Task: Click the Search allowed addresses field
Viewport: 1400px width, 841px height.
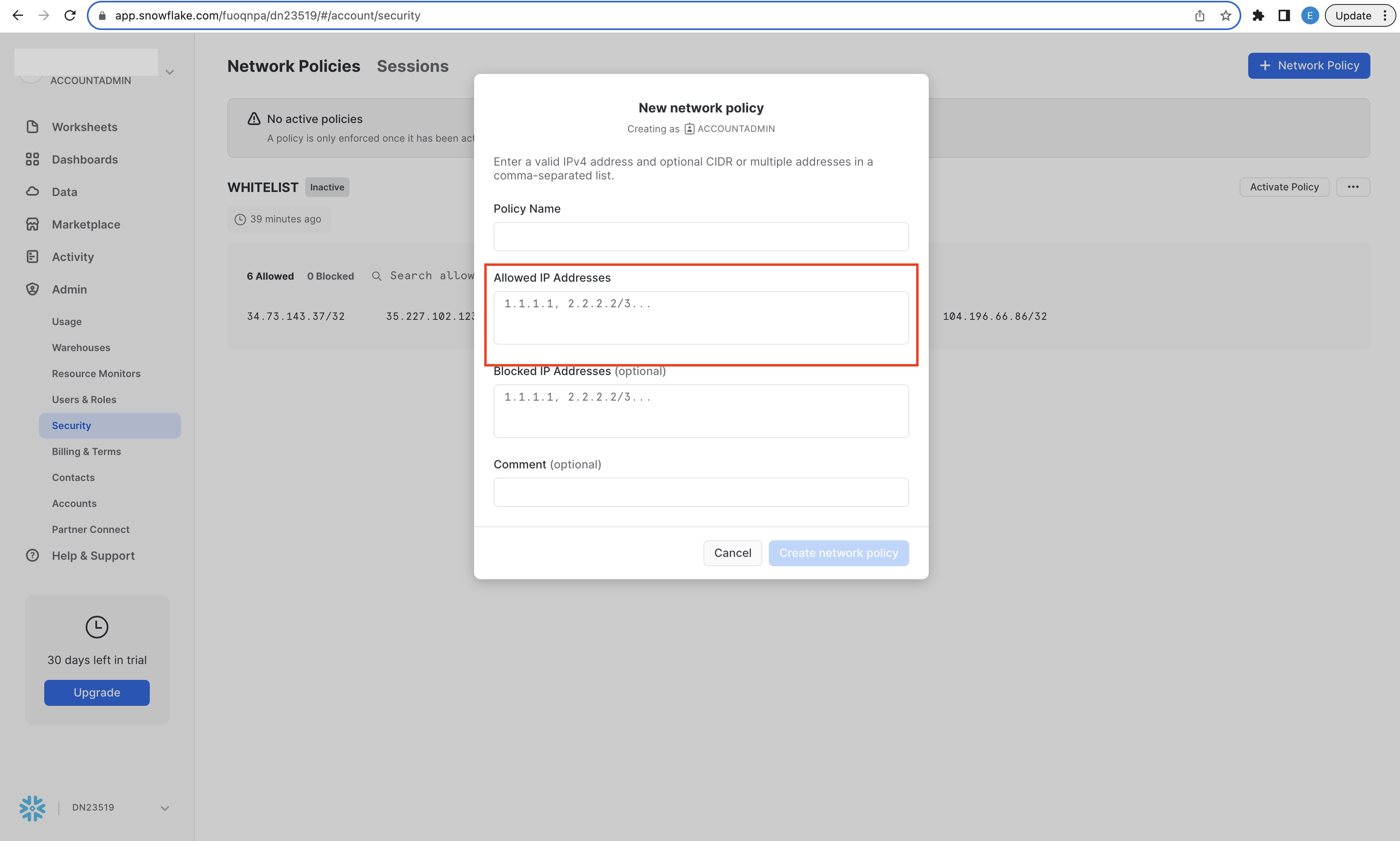Action: pyautogui.click(x=432, y=276)
